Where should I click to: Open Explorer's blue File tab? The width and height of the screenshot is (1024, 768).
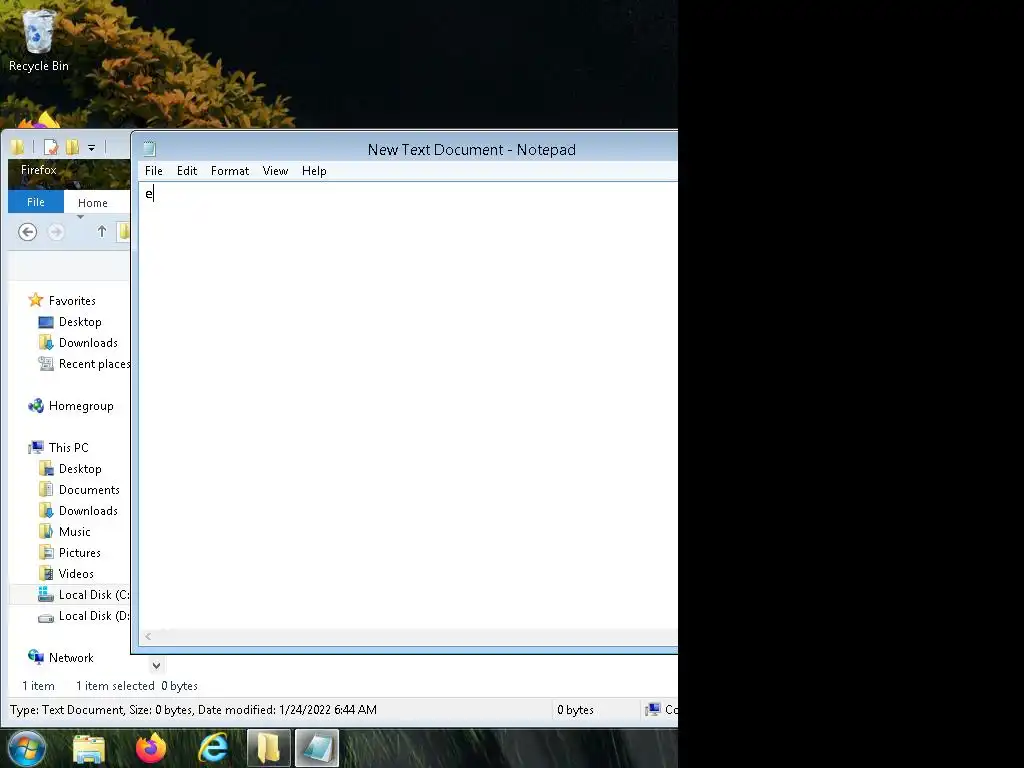pos(36,202)
